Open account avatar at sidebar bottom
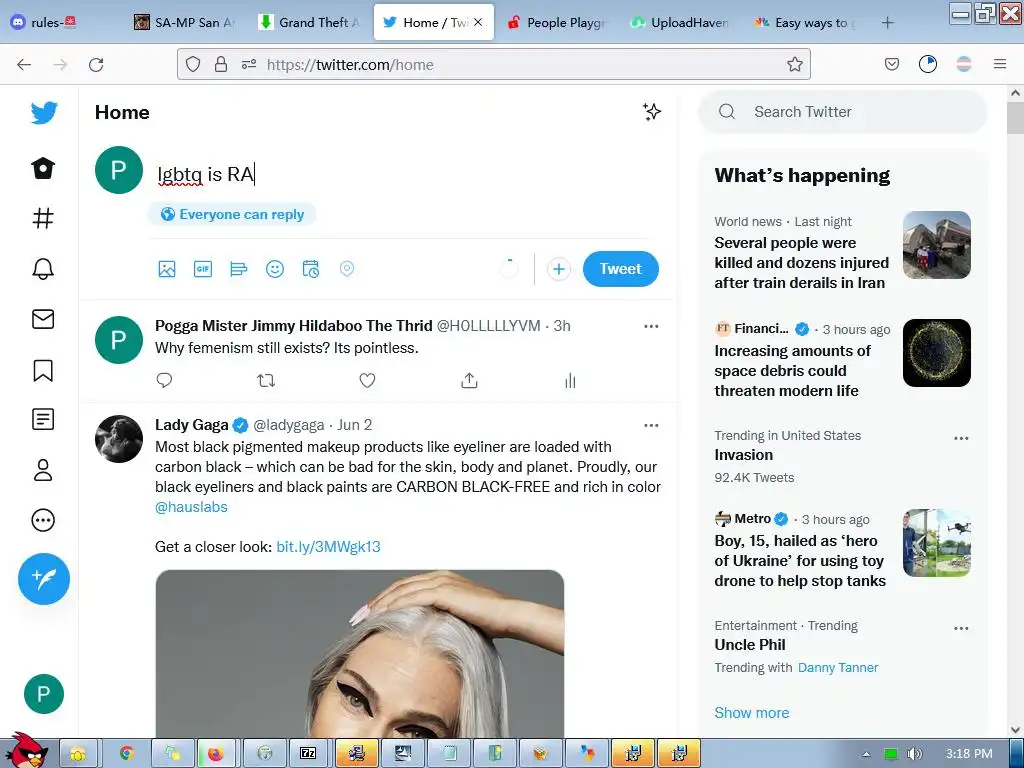This screenshot has width=1024, height=768. [x=44, y=694]
